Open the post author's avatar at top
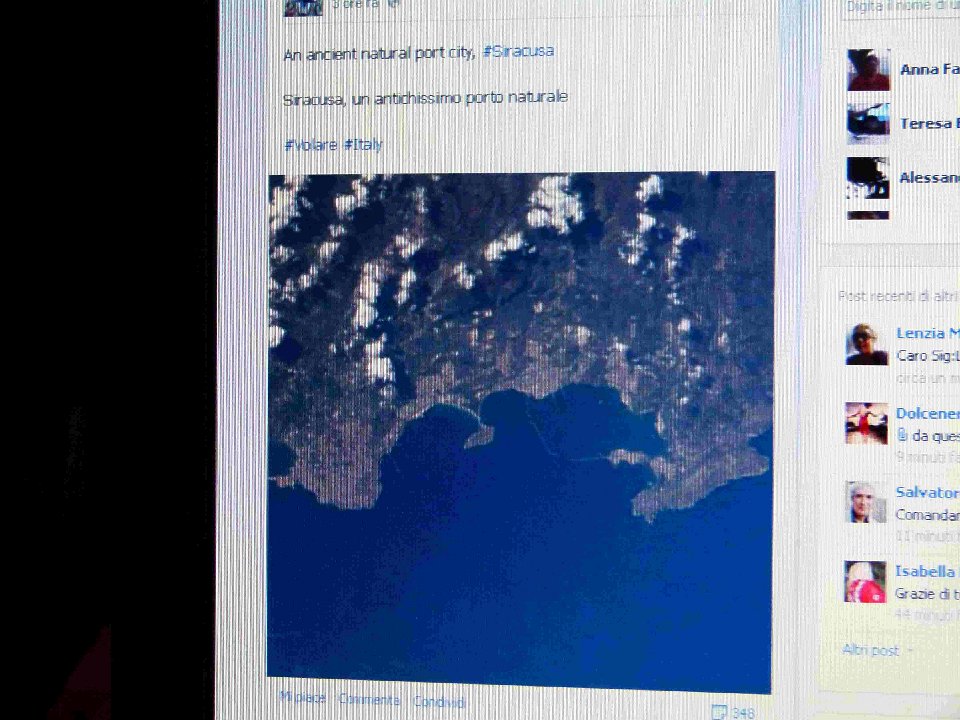 pos(303,7)
